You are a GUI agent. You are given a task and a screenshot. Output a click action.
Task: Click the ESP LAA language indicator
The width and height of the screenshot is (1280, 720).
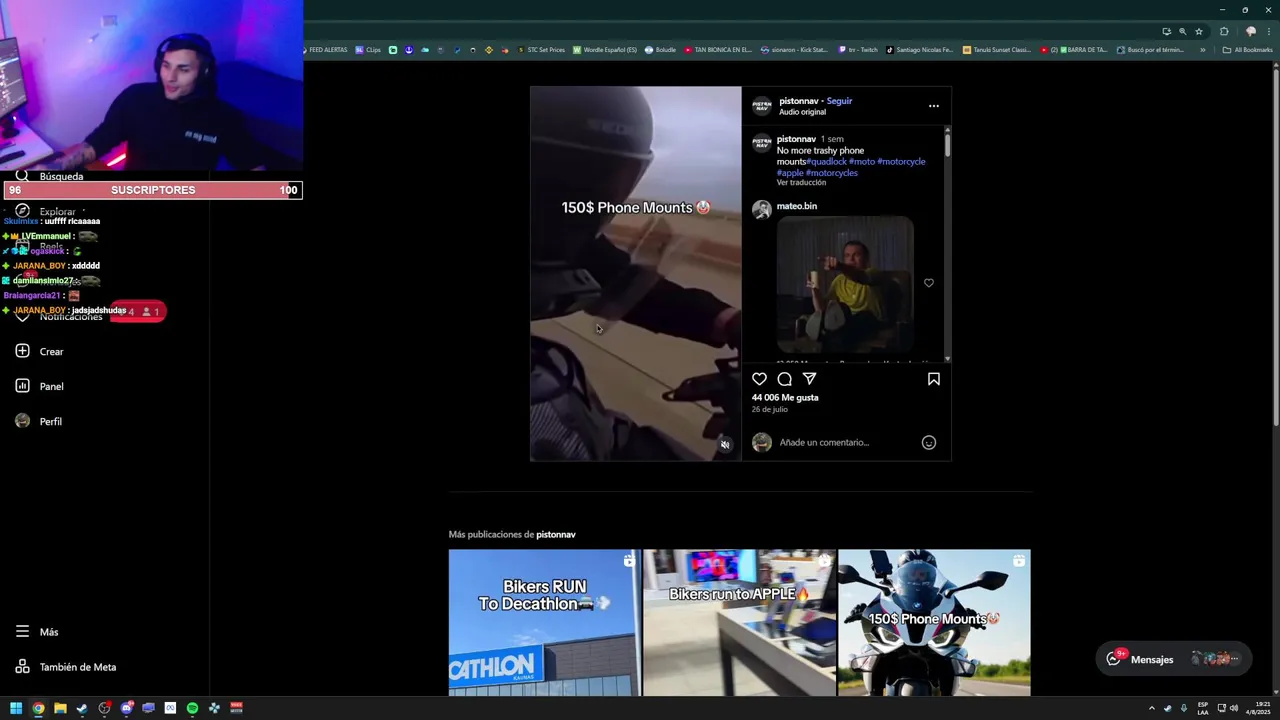(1203, 708)
